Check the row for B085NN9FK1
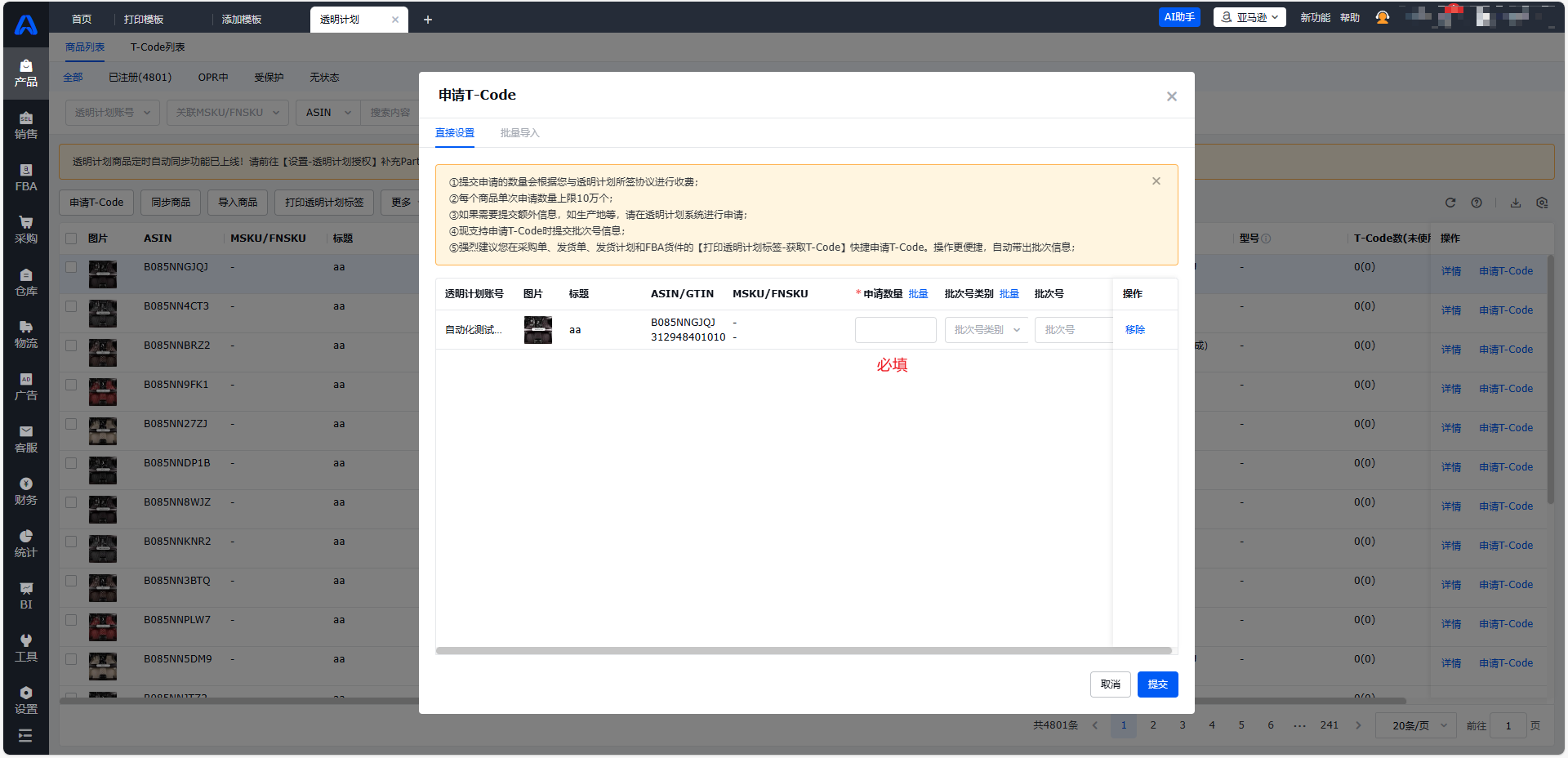The width and height of the screenshot is (1568, 758). pos(71,385)
